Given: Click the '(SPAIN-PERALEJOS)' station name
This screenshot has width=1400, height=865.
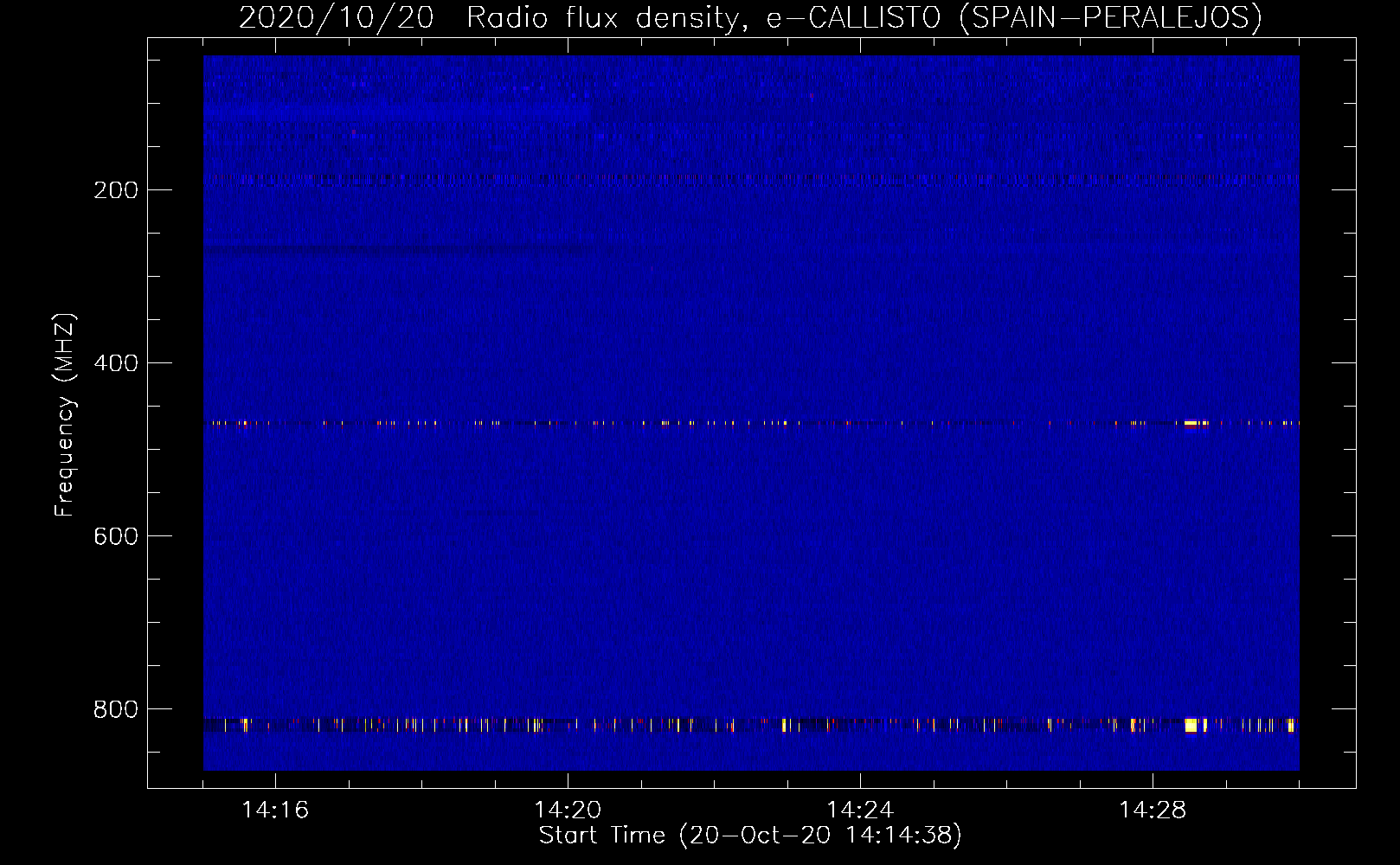Looking at the screenshot, I should [x=1111, y=18].
